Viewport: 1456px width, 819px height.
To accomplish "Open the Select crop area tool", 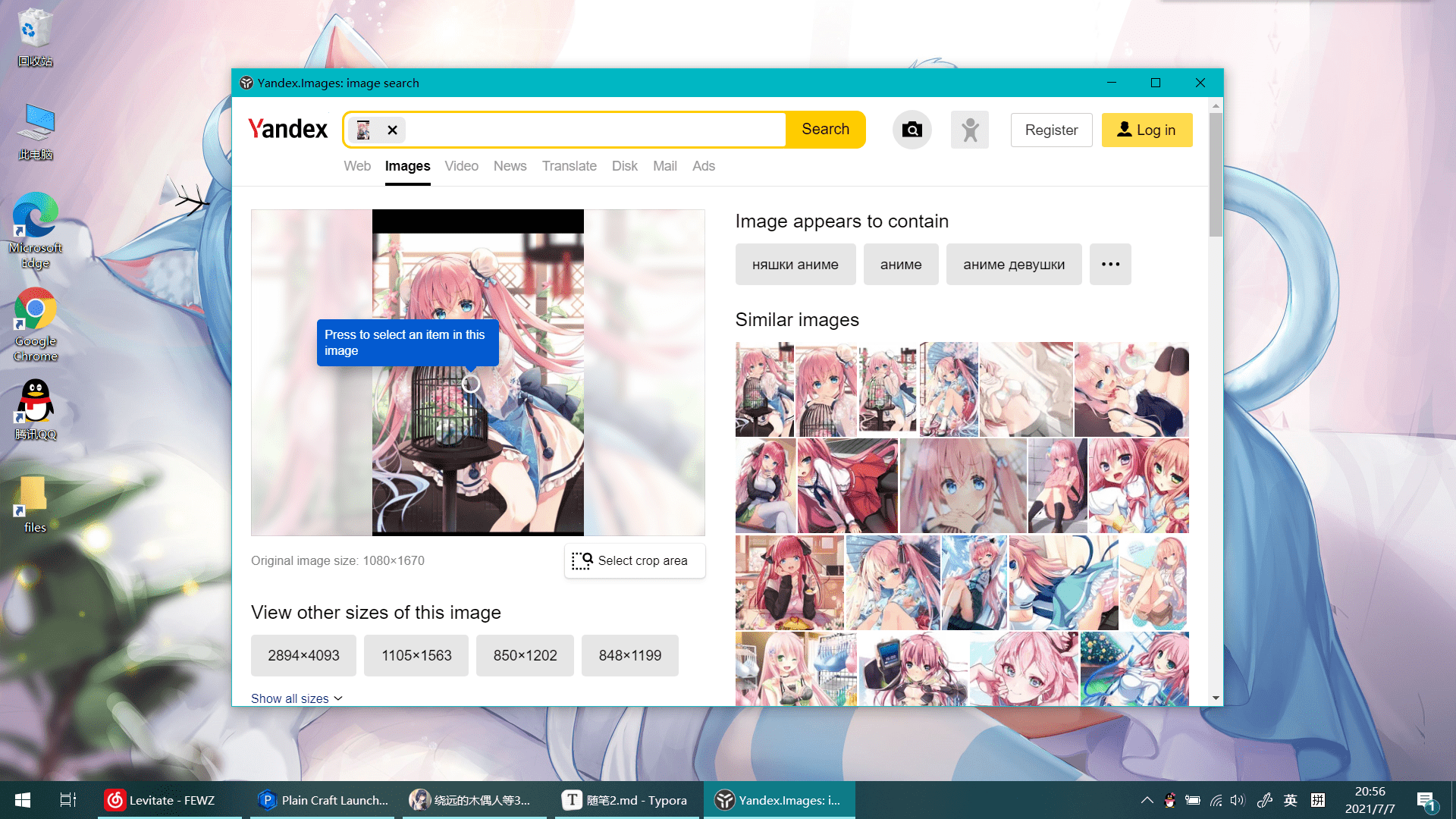I will (x=634, y=561).
